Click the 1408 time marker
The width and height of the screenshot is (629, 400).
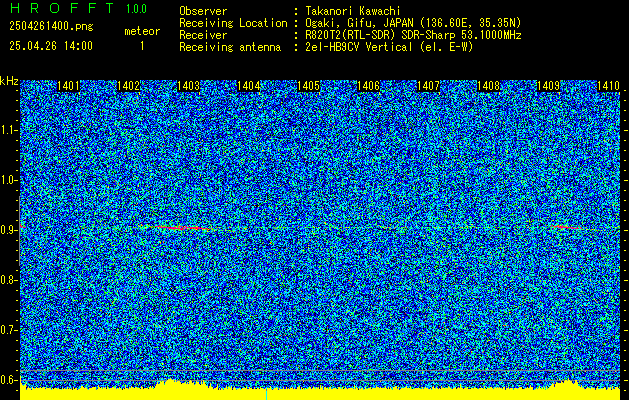point(488,86)
